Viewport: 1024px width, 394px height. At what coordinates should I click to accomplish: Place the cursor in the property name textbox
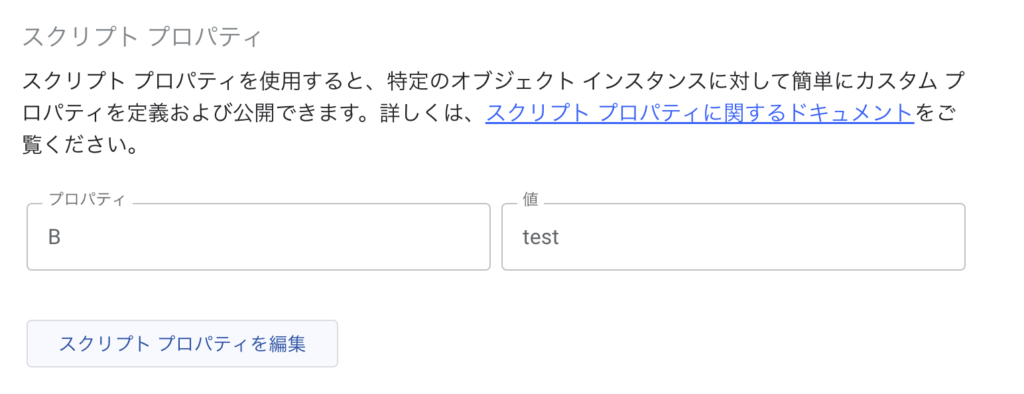click(259, 237)
